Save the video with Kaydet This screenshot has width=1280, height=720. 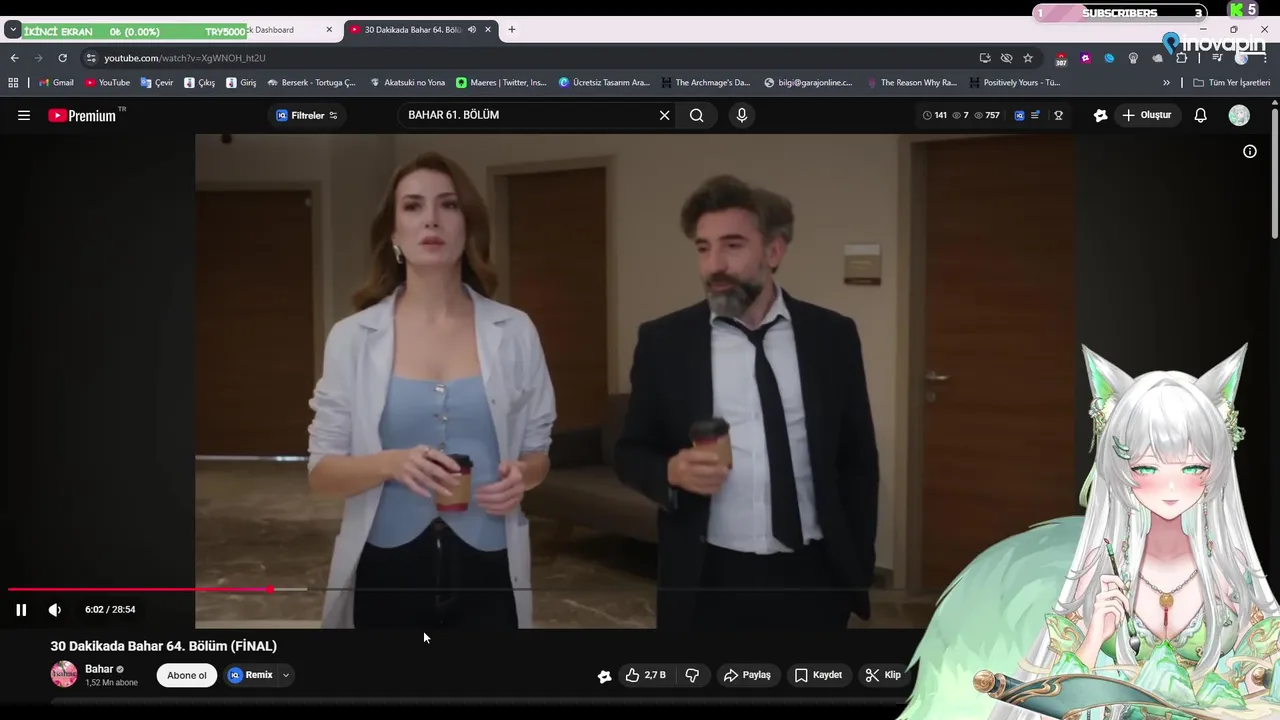(x=818, y=675)
